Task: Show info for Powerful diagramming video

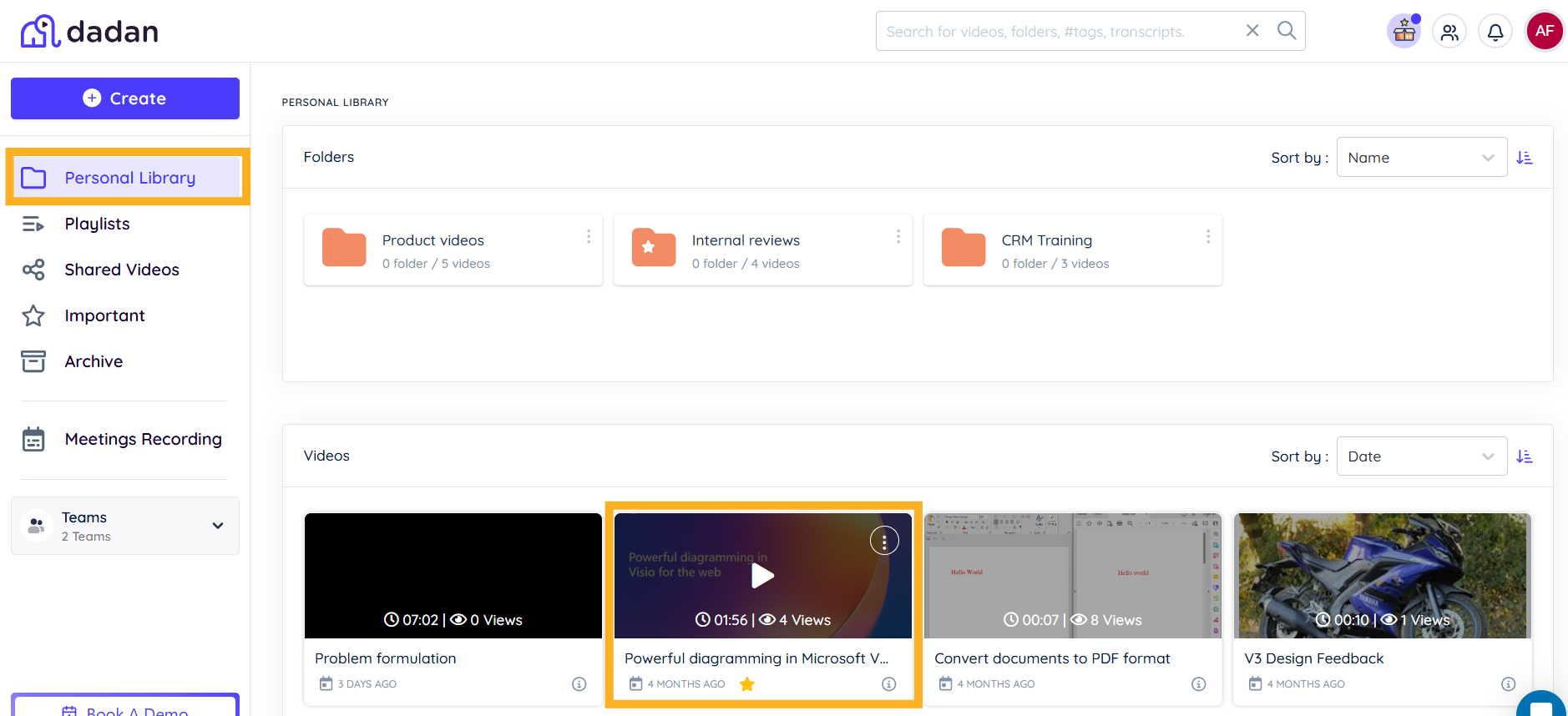Action: 889,684
